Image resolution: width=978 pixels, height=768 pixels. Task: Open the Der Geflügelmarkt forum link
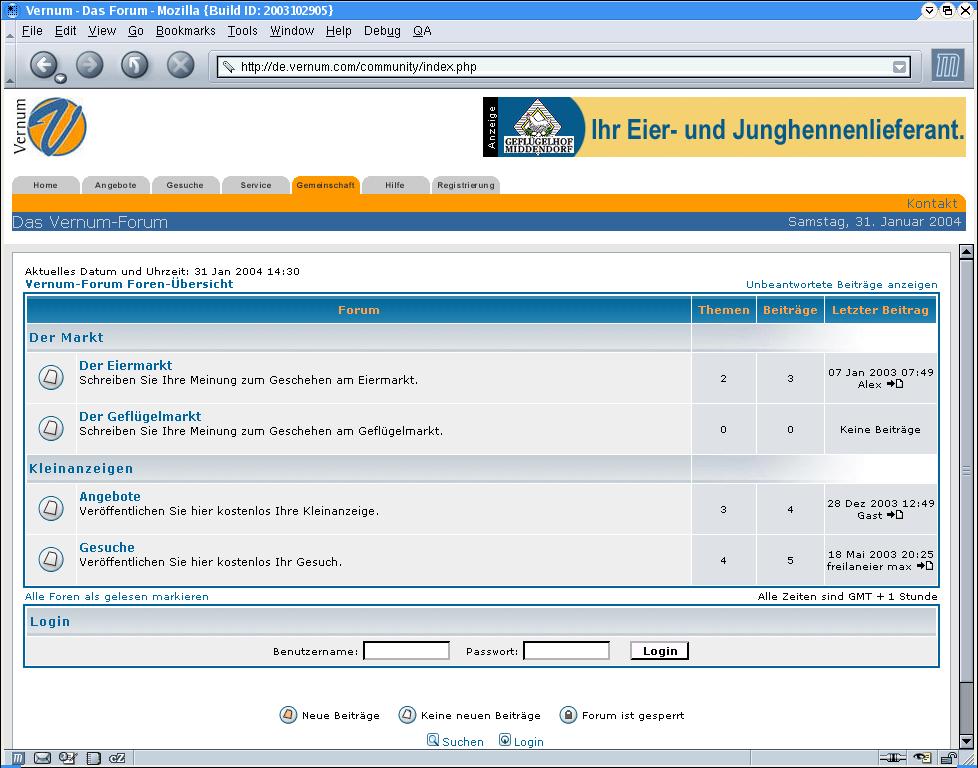140,416
